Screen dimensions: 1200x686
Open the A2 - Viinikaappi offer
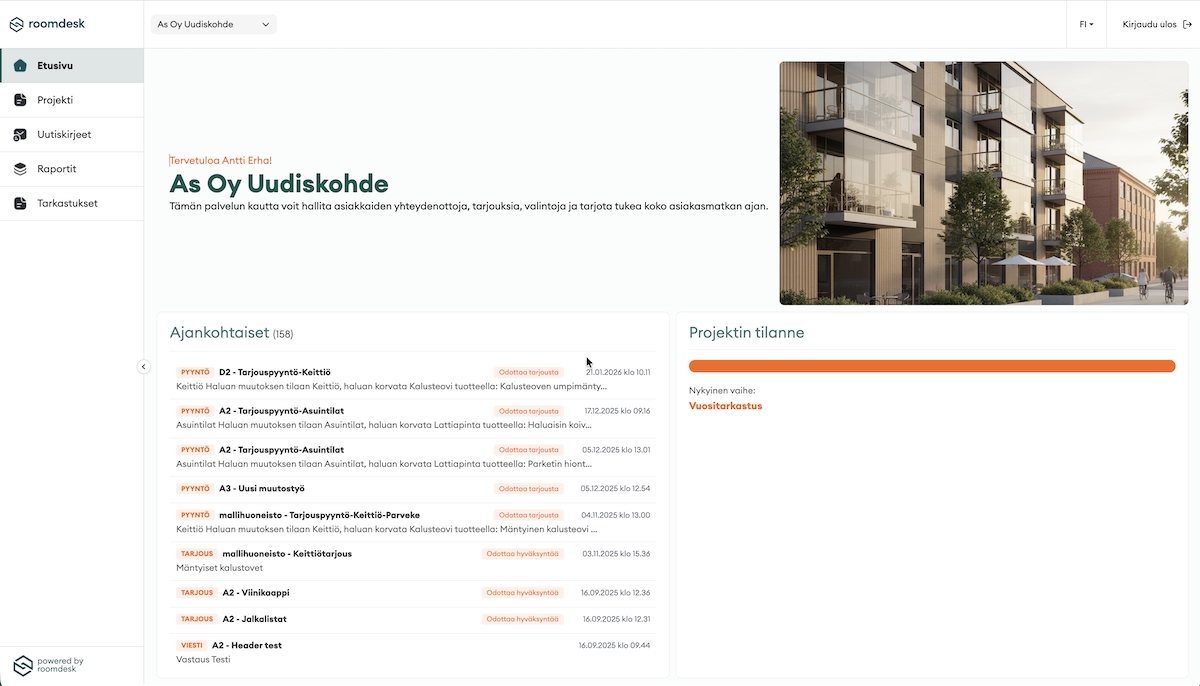pos(256,593)
